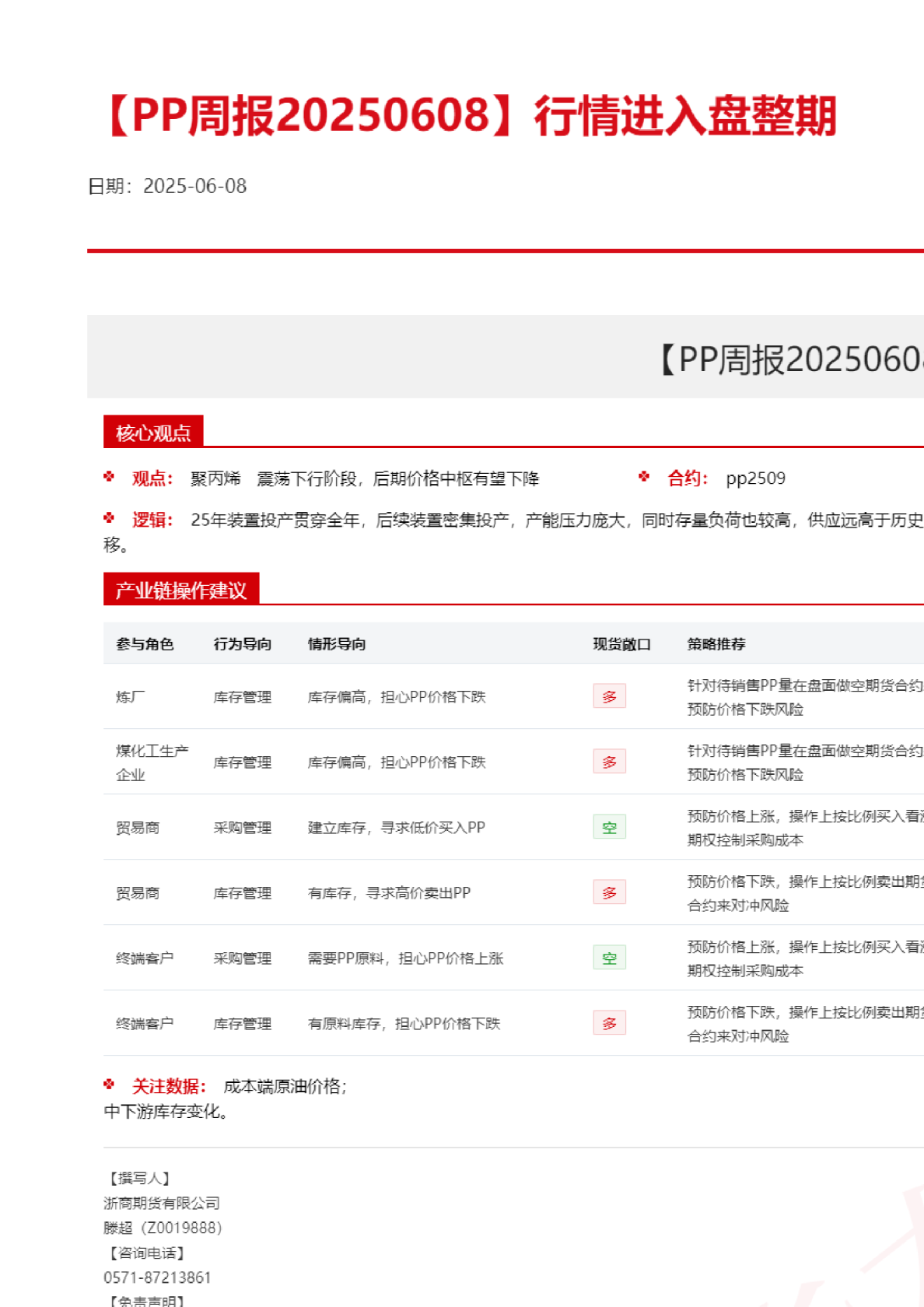Click the 多 badge in 煤化工生产企业 row
This screenshot has height=1307, width=924.
tap(609, 762)
